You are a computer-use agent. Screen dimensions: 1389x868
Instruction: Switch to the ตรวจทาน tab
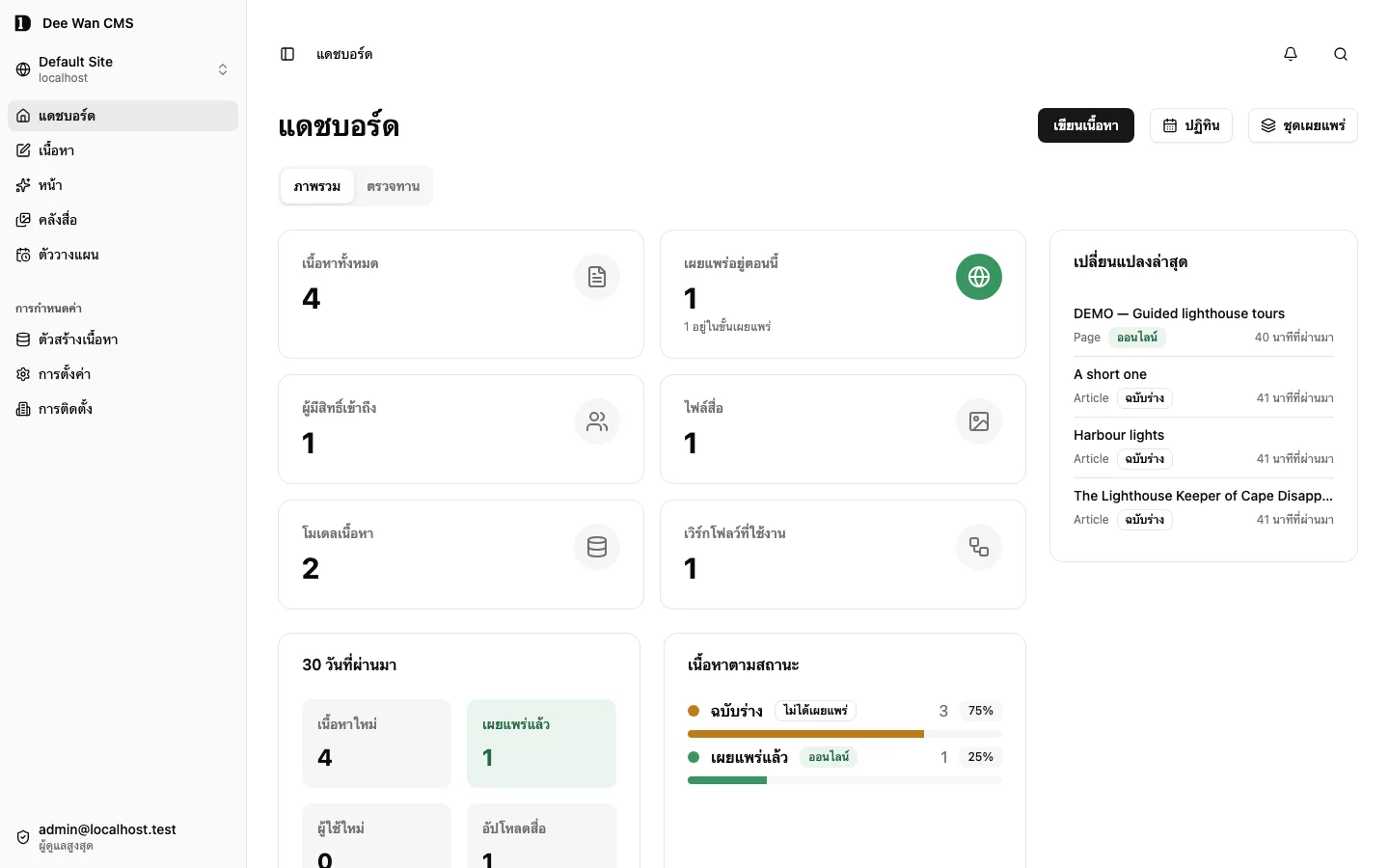click(393, 186)
